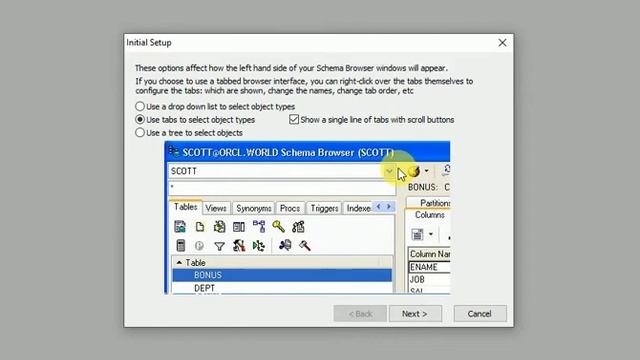Switch to the Views tab
This screenshot has width=640, height=360.
(216, 208)
